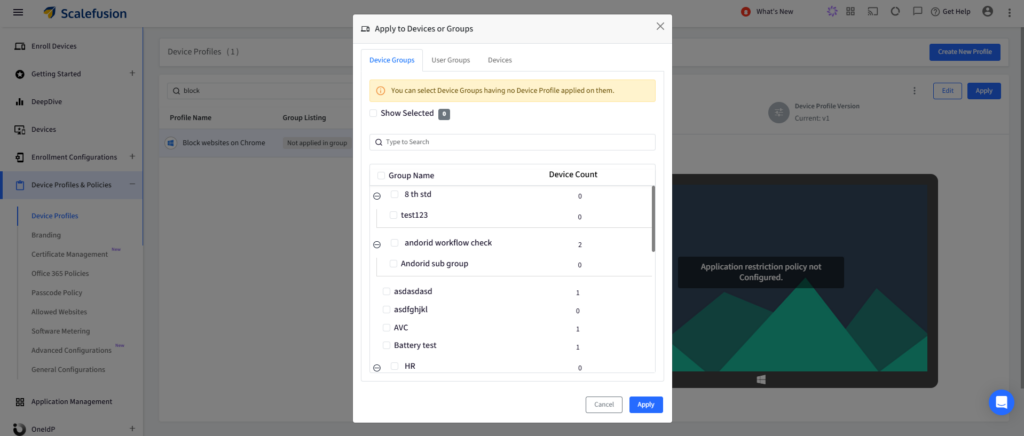Open the user account avatar icon
Viewport: 1024px width, 436px height.
tap(987, 11)
